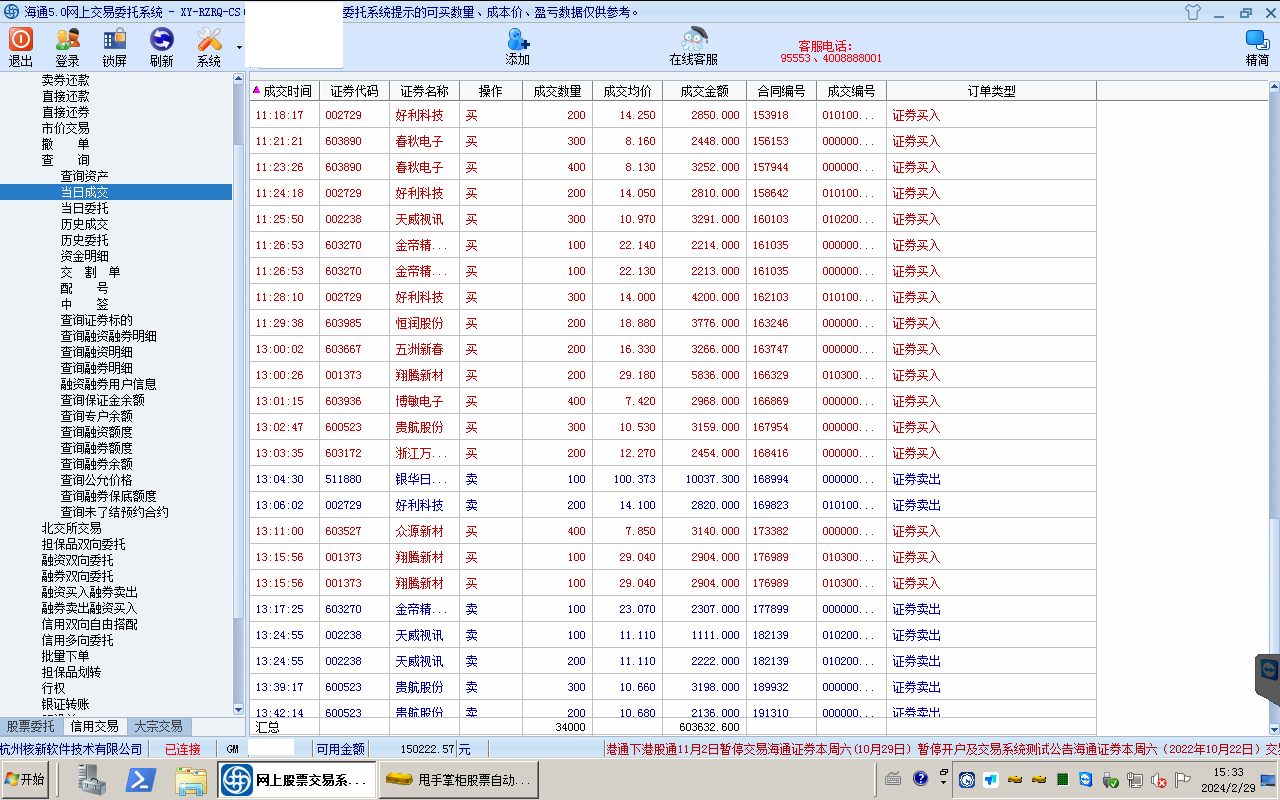
Task: Refresh data with the 刷新 icon
Action: tap(161, 40)
